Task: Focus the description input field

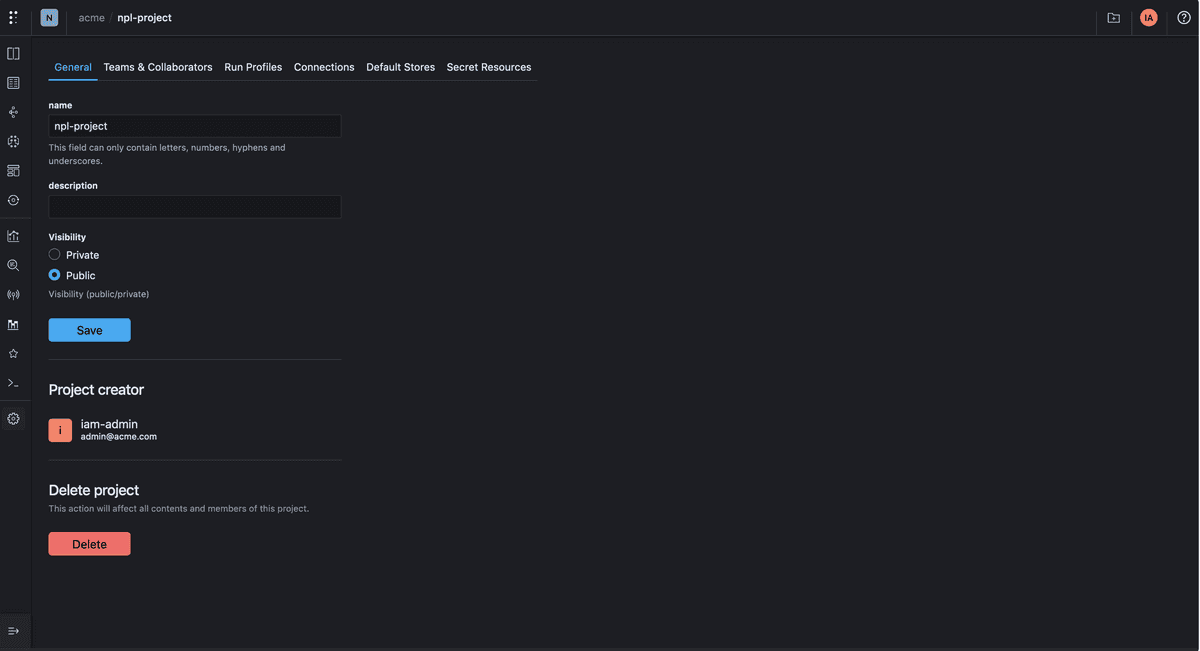Action: click(x=195, y=207)
